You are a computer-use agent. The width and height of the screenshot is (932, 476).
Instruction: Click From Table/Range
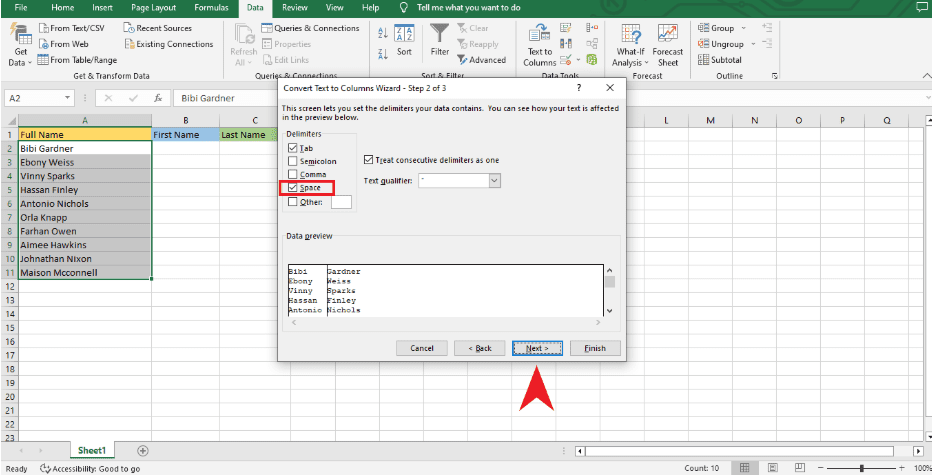click(x=77, y=60)
